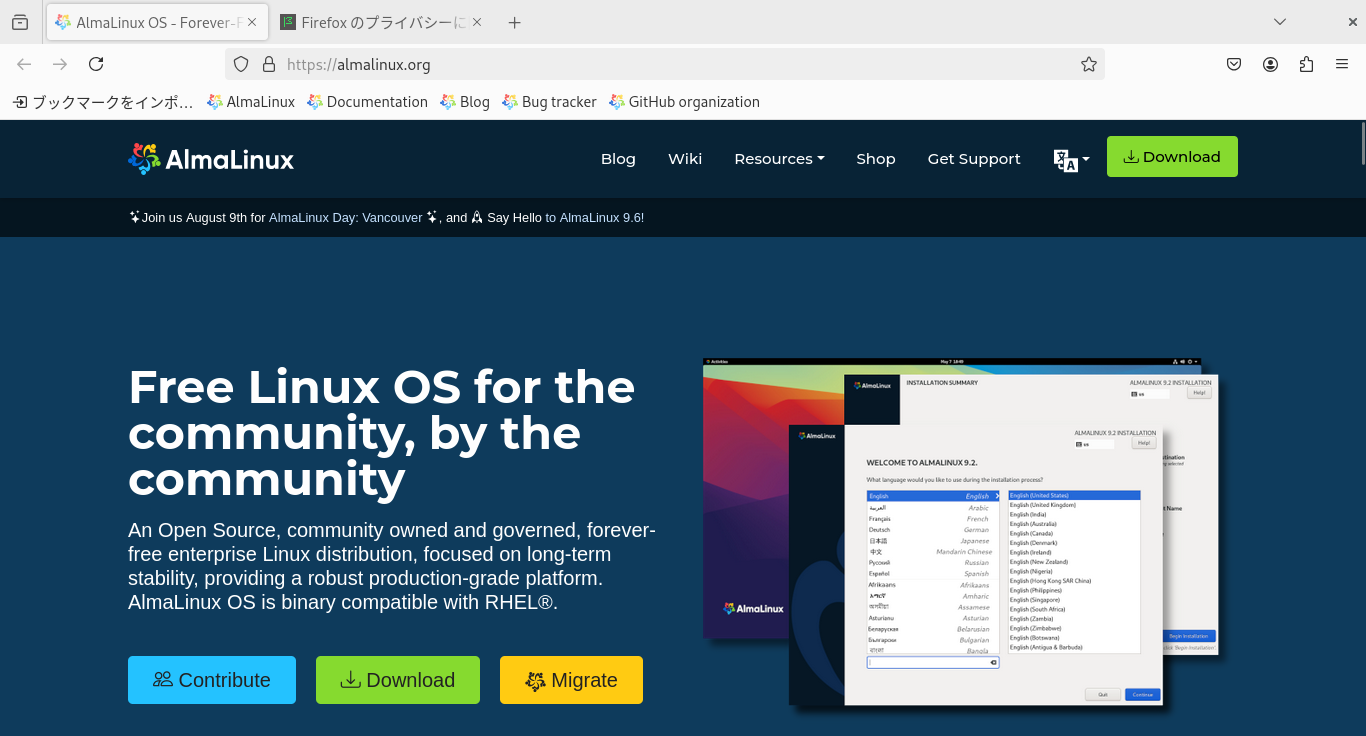The height and width of the screenshot is (736, 1366).
Task: Click the green hero Download button
Action: [398, 680]
